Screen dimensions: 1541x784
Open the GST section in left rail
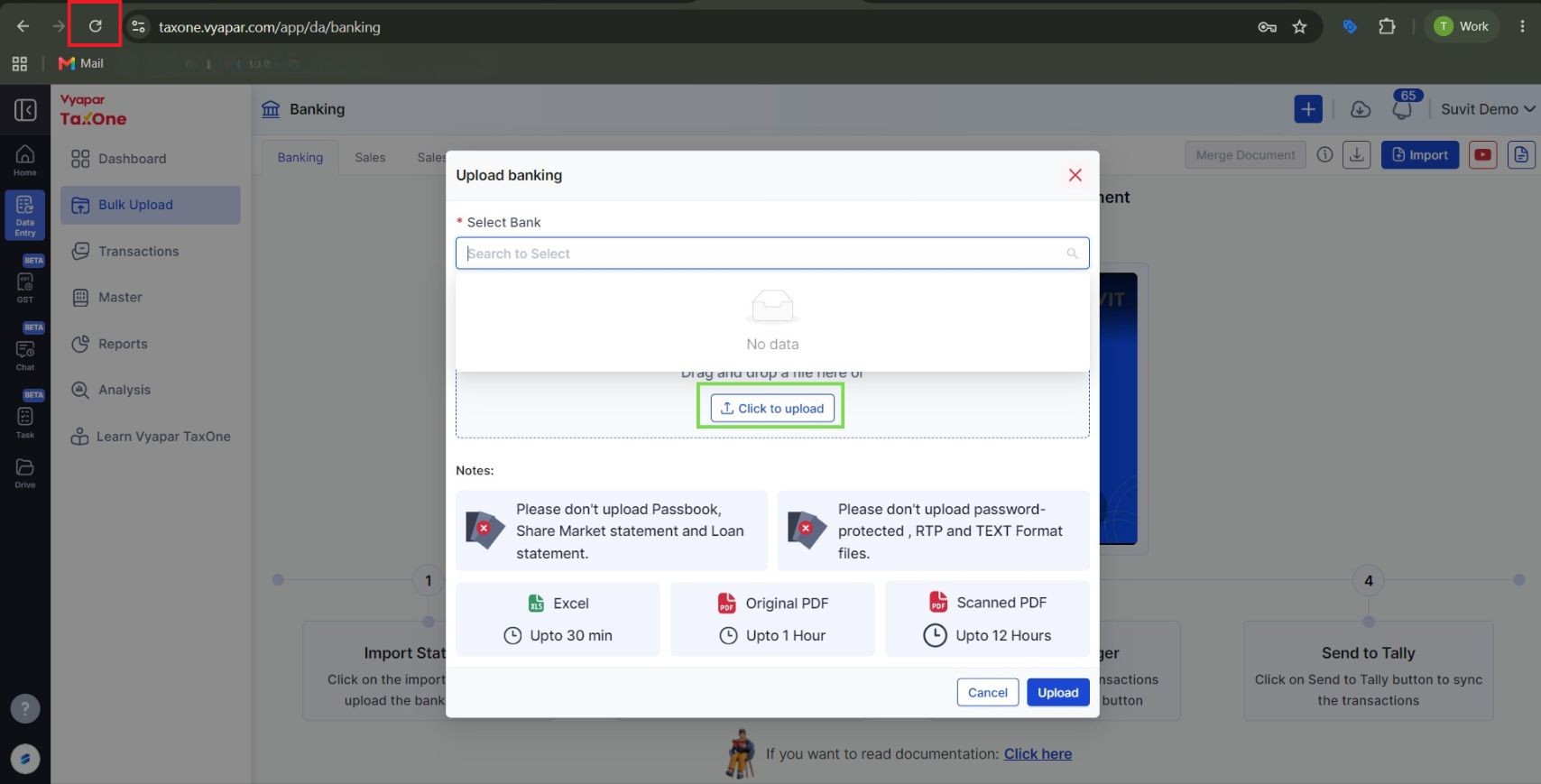[25, 288]
